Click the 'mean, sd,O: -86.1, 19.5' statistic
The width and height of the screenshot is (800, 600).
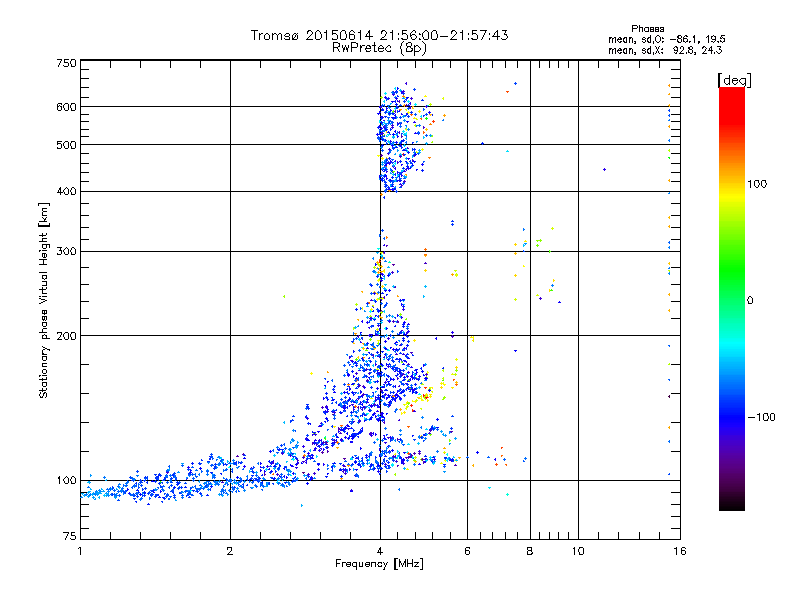(x=666, y=39)
